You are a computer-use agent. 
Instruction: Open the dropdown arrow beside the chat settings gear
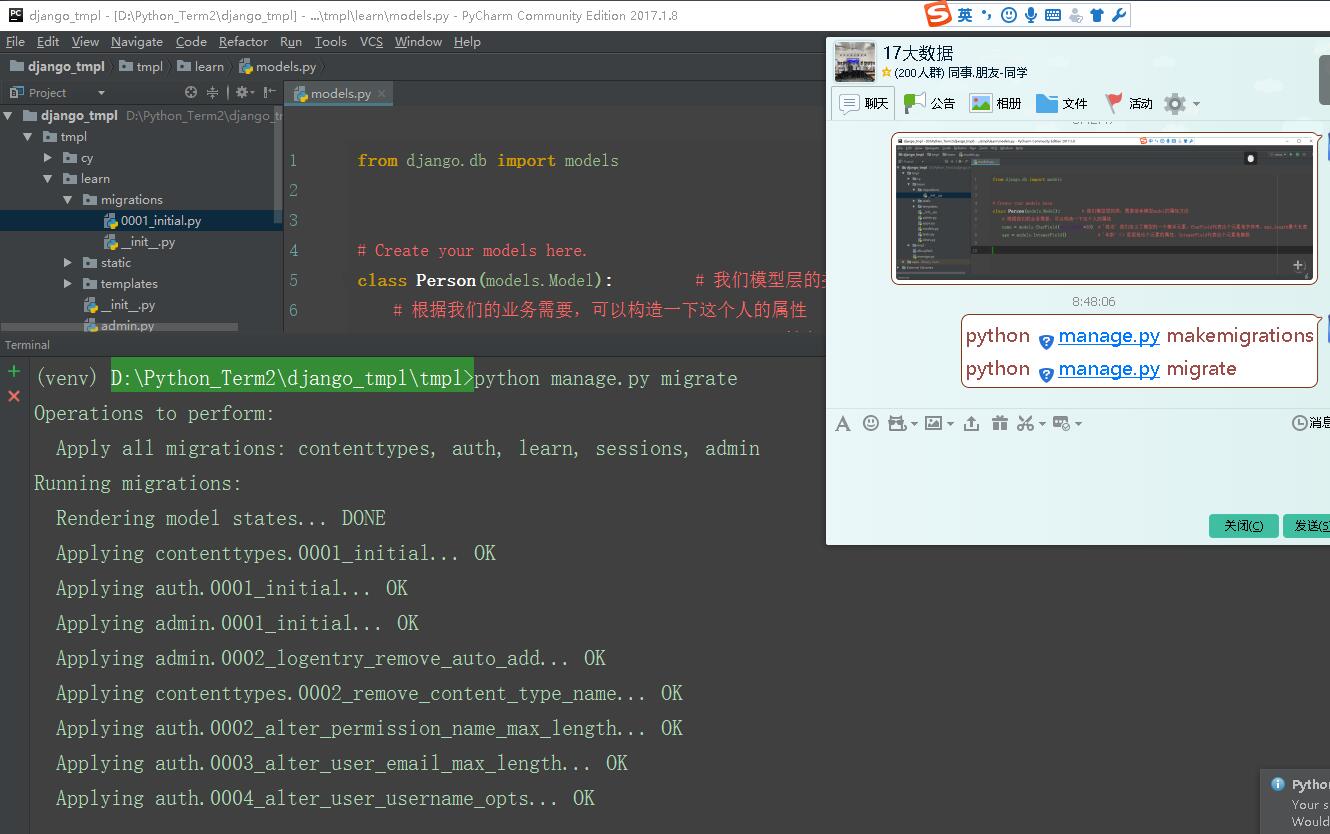coord(1196,104)
